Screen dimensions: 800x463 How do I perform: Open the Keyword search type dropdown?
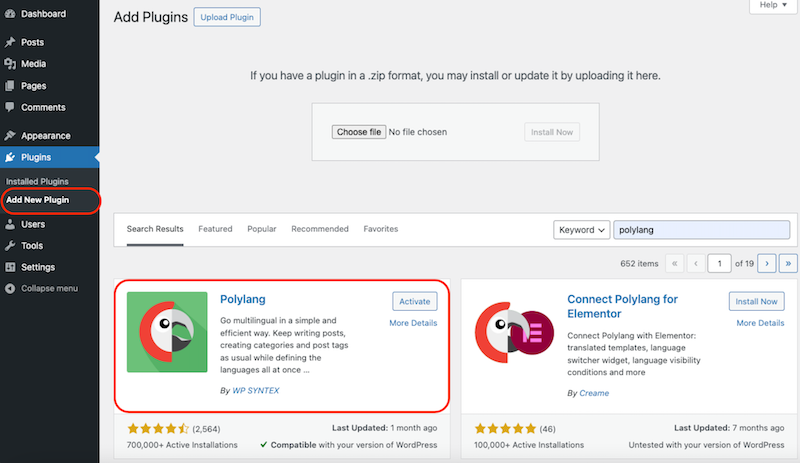tap(582, 230)
